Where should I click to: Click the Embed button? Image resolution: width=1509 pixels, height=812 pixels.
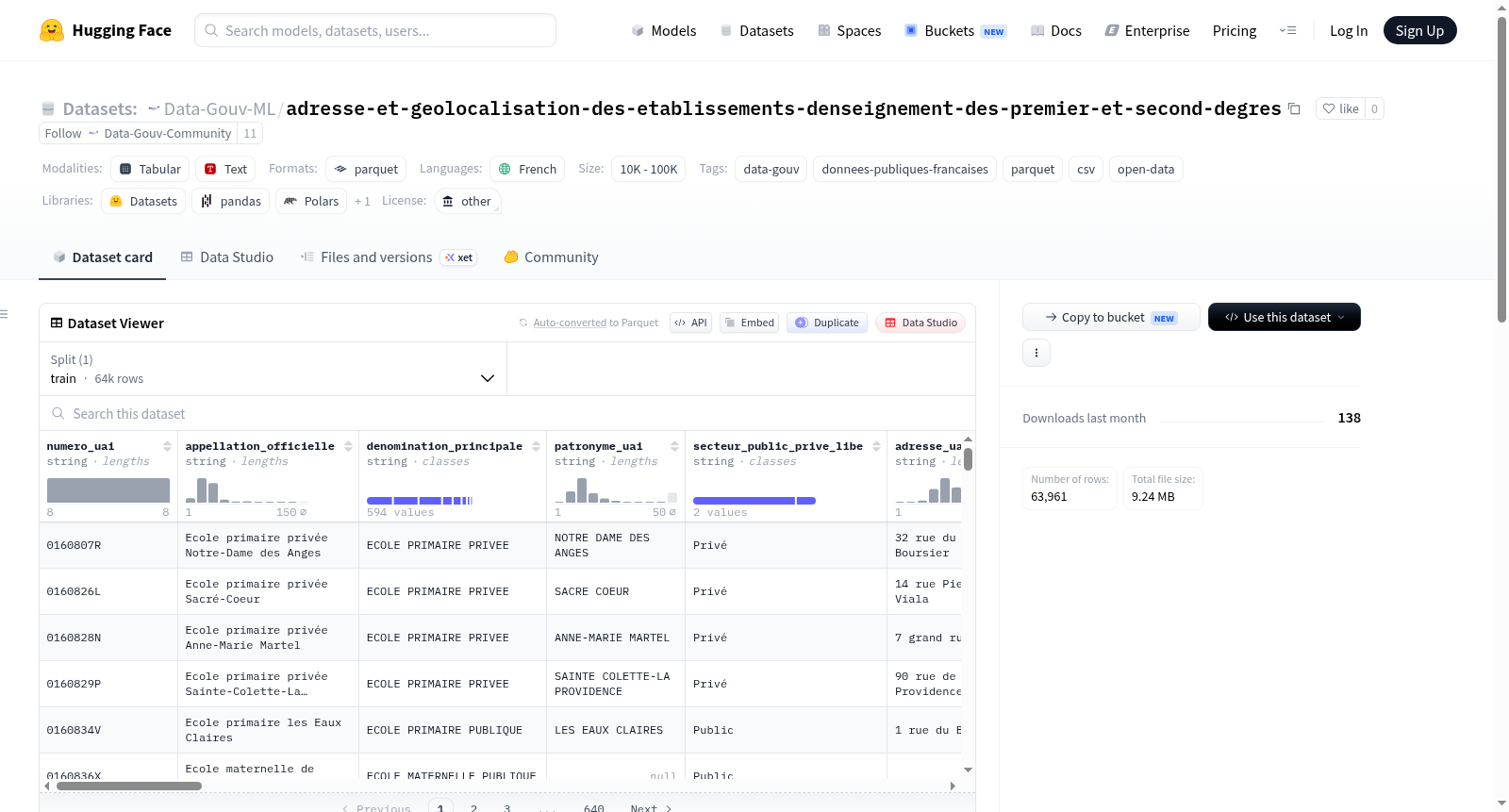[751, 323]
